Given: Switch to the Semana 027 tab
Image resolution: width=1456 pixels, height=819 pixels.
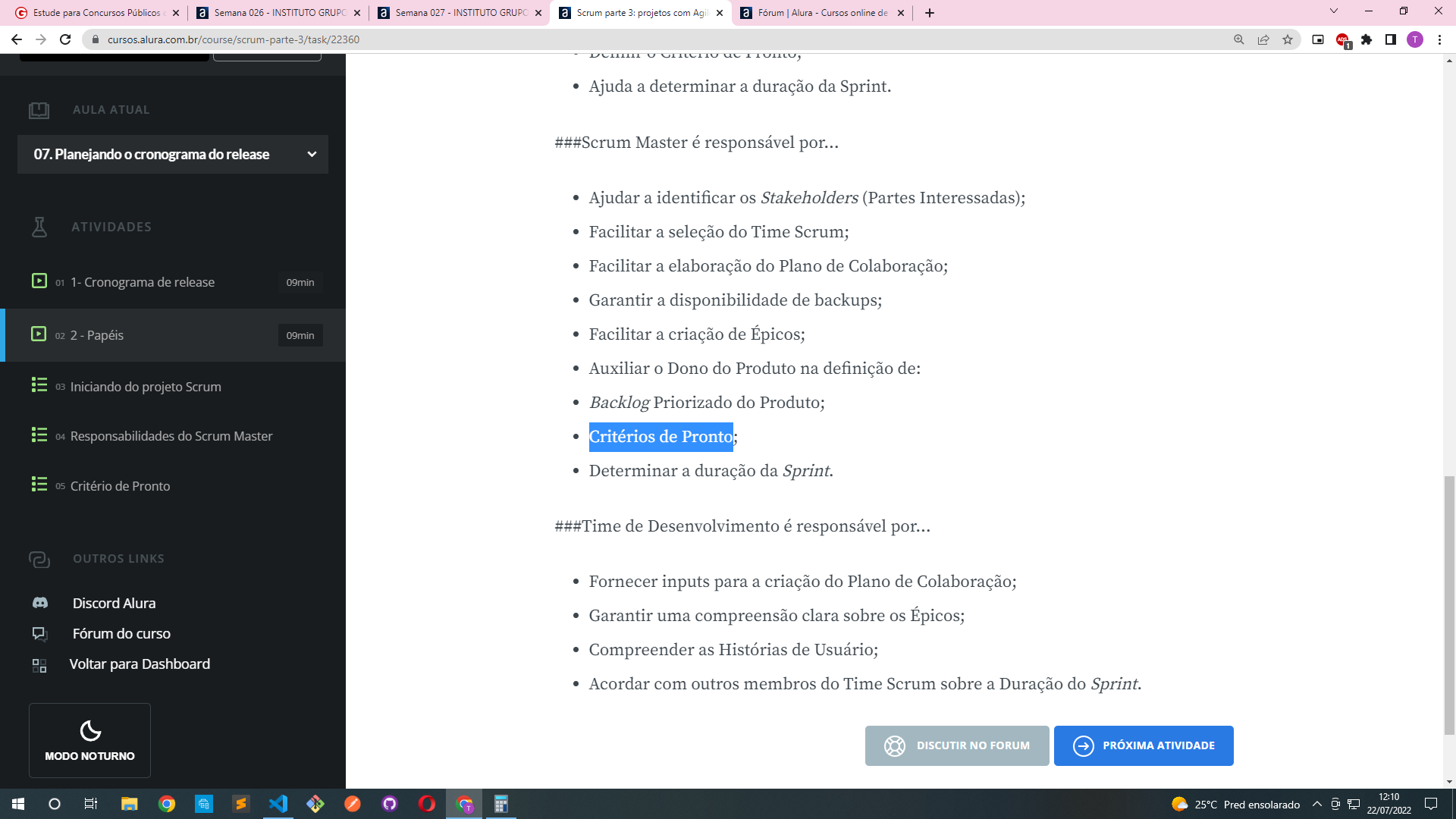Looking at the screenshot, I should tap(460, 13).
